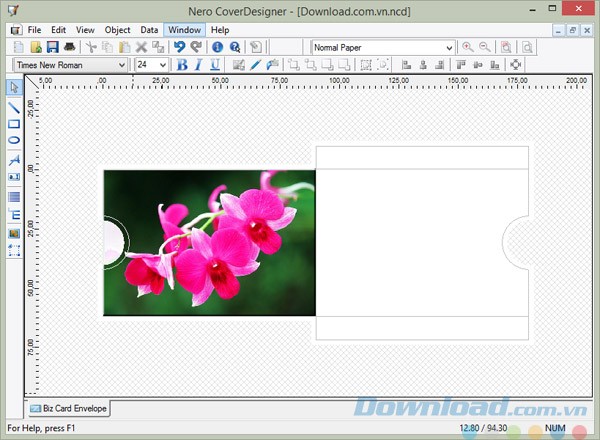Toggle Bold text formatting
Image resolution: width=600 pixels, height=440 pixels.
182,65
